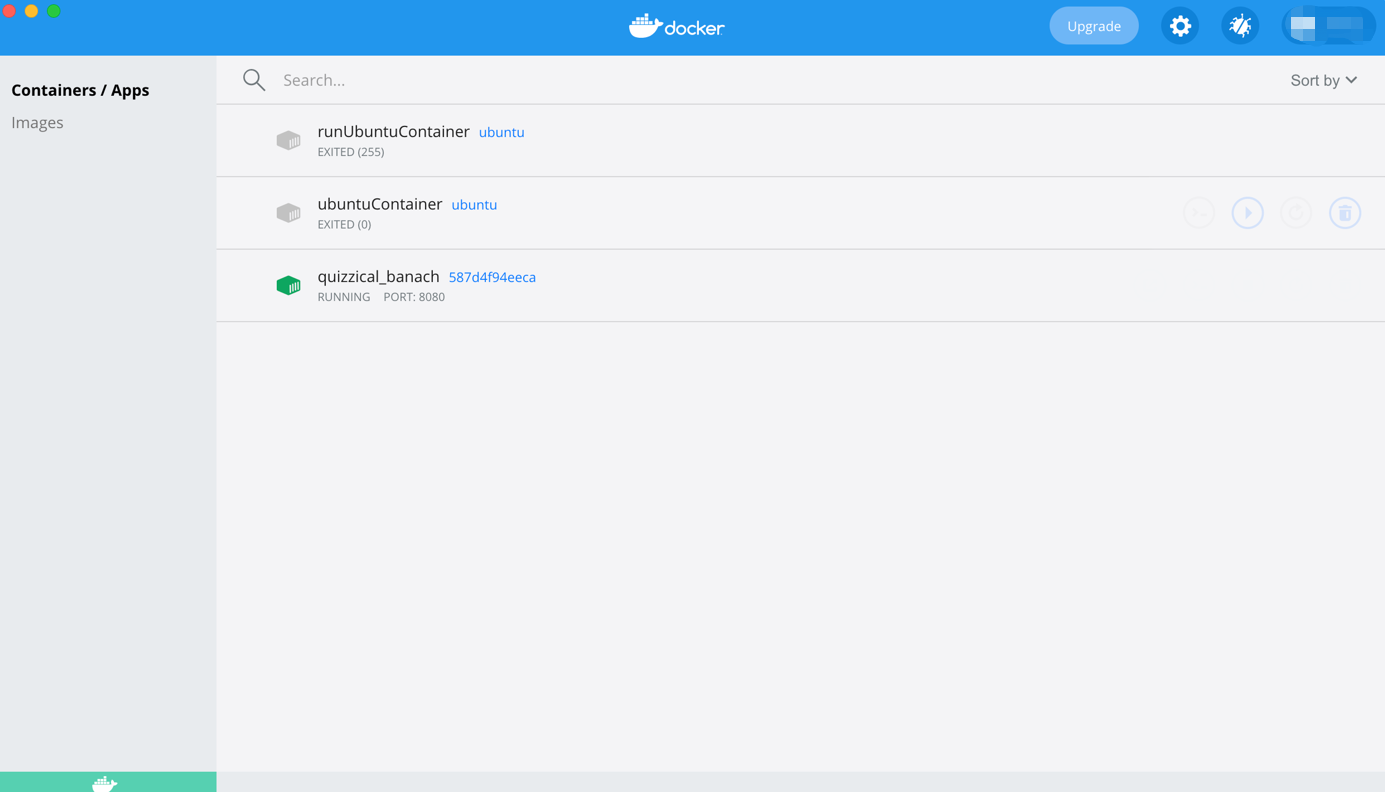Select the quizzical_banach container row

tap(700, 284)
